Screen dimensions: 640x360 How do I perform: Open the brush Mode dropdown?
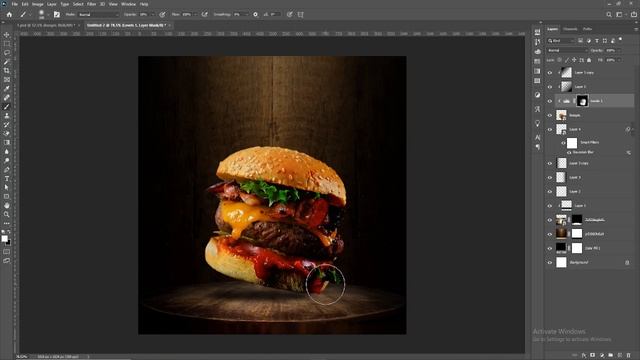98,14
